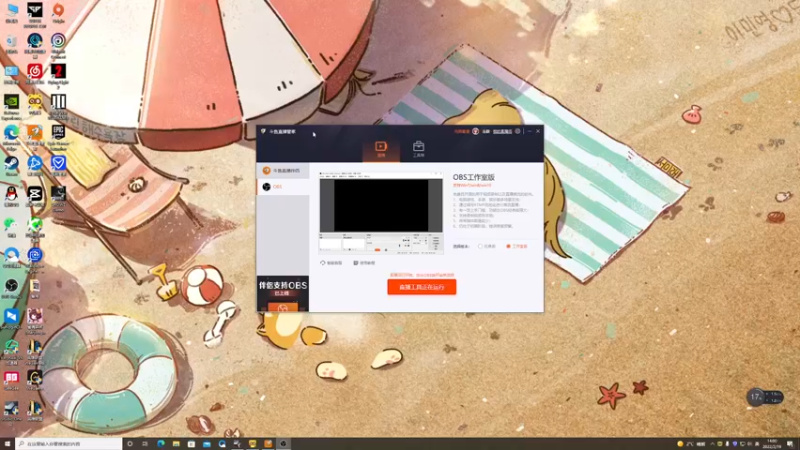This screenshot has height=450, width=800.
Task: Open the tutorial link below the preview
Action: tap(364, 263)
